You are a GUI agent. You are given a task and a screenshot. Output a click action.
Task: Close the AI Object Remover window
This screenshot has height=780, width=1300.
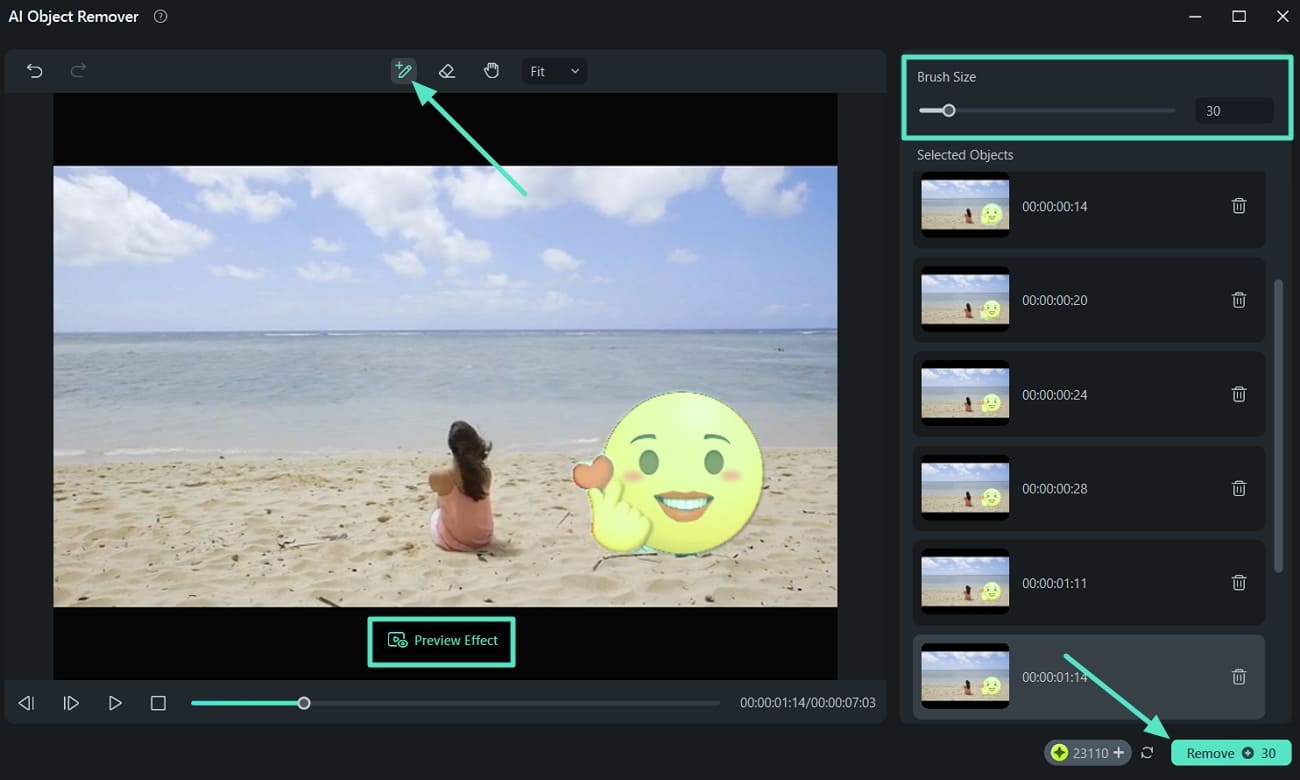[x=1282, y=16]
